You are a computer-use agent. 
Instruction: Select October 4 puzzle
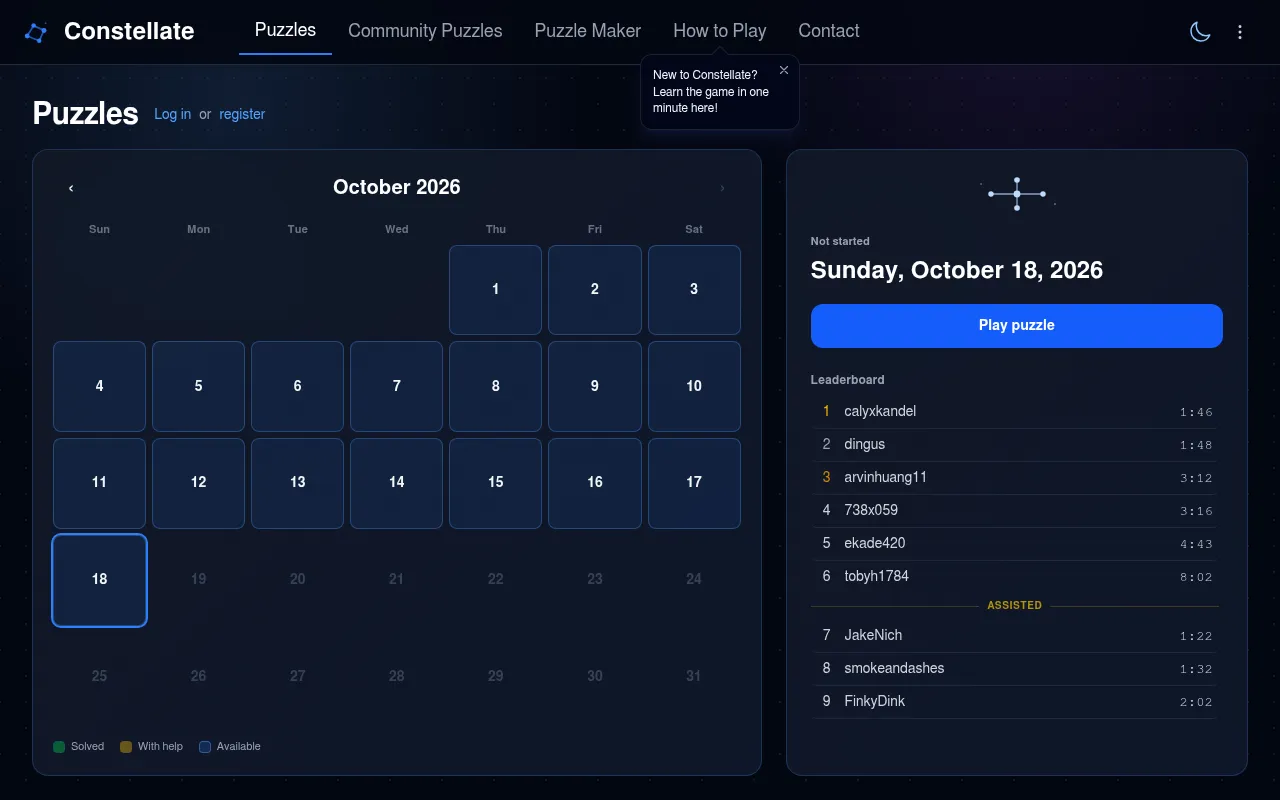99,386
